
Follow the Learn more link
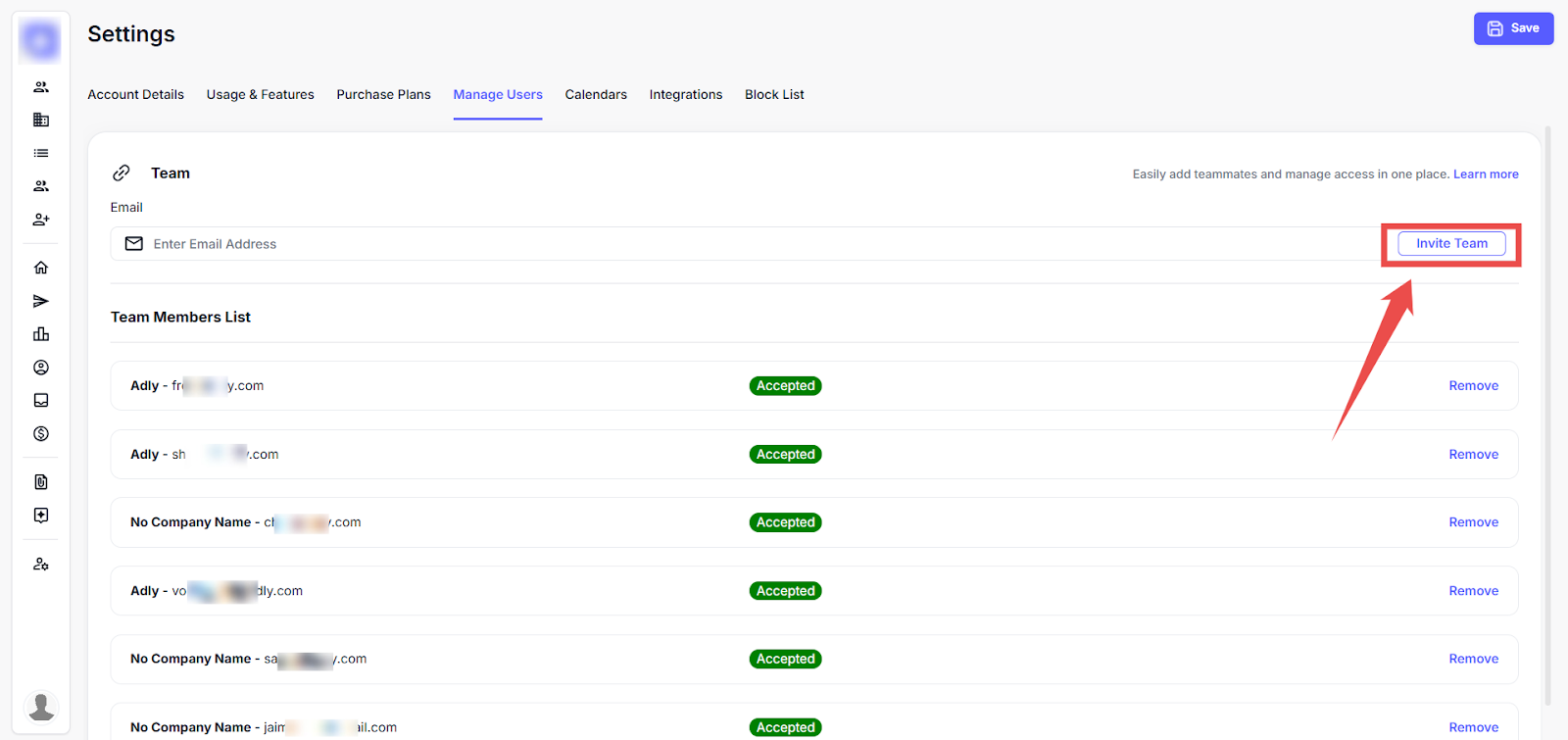click(x=1486, y=174)
